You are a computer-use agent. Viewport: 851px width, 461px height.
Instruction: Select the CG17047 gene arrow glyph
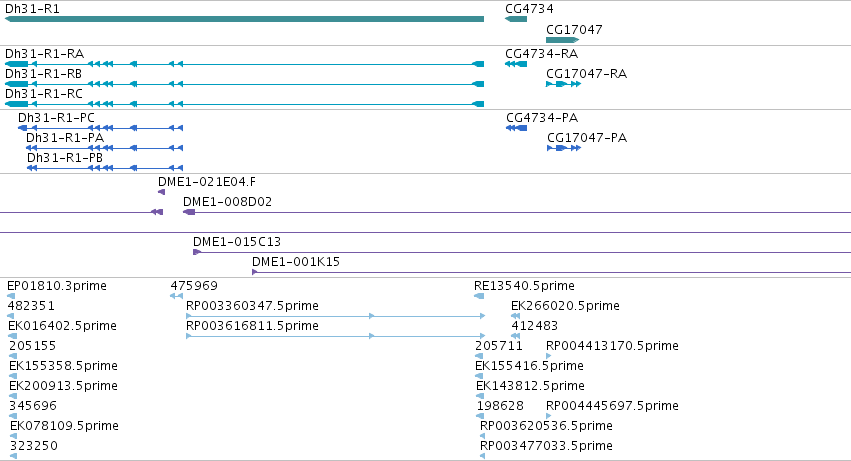click(x=563, y=40)
